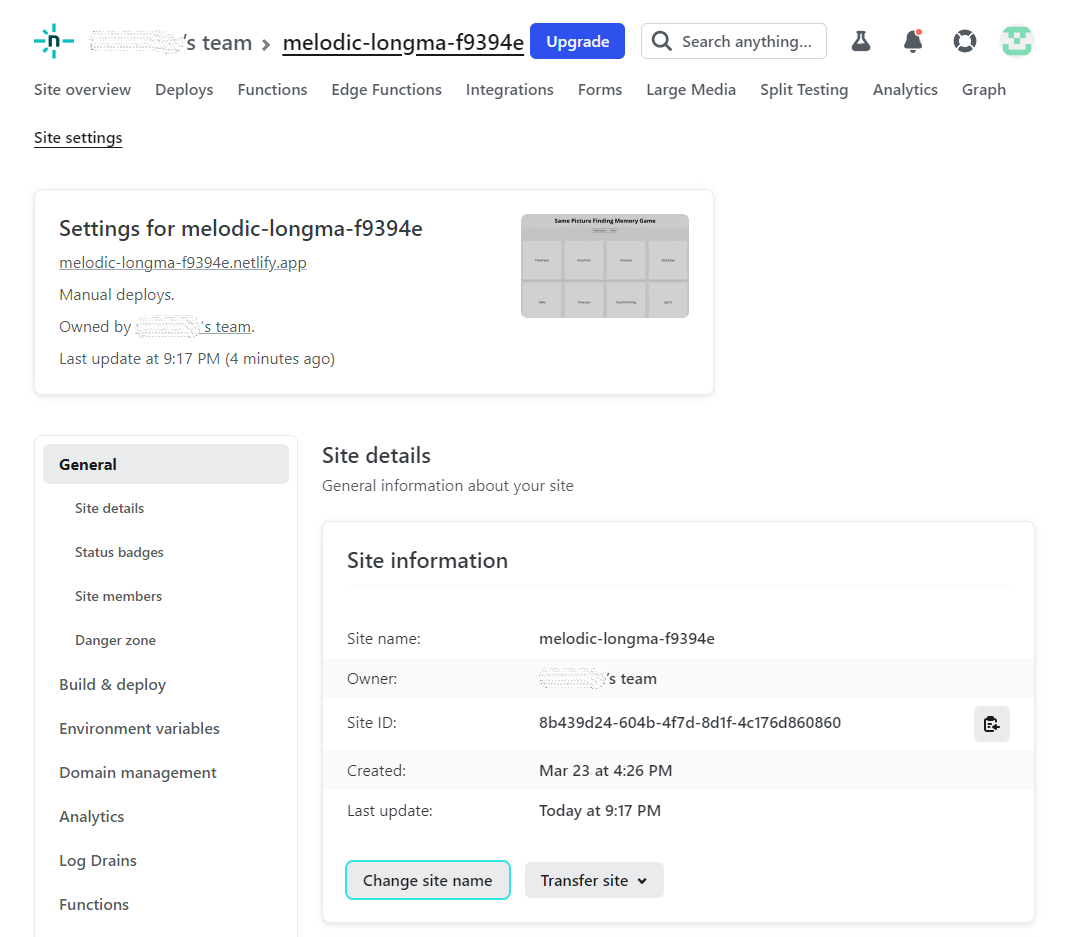Image resolution: width=1075 pixels, height=937 pixels.
Task: Copy the Site ID using the copy icon
Action: pos(992,723)
